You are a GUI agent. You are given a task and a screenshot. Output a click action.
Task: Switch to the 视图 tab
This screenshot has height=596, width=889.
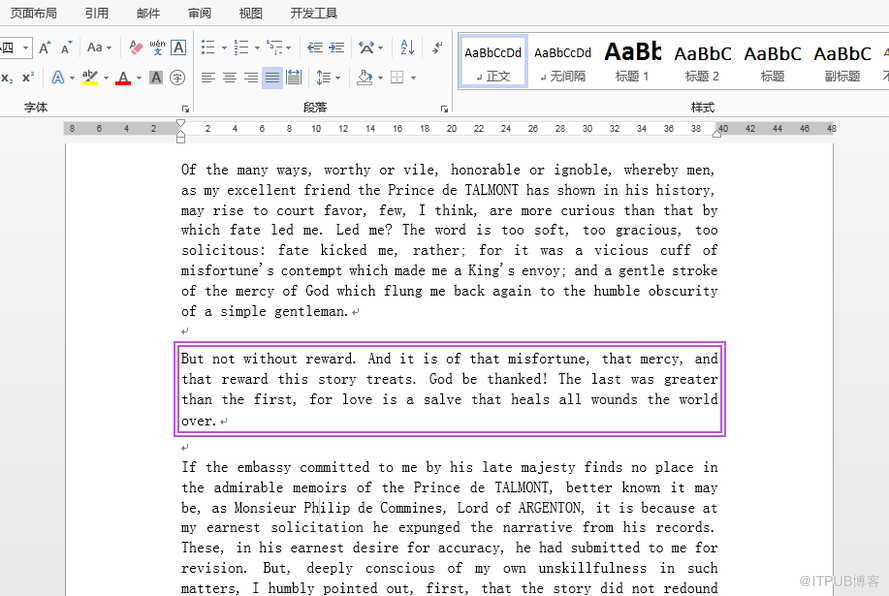(x=251, y=13)
